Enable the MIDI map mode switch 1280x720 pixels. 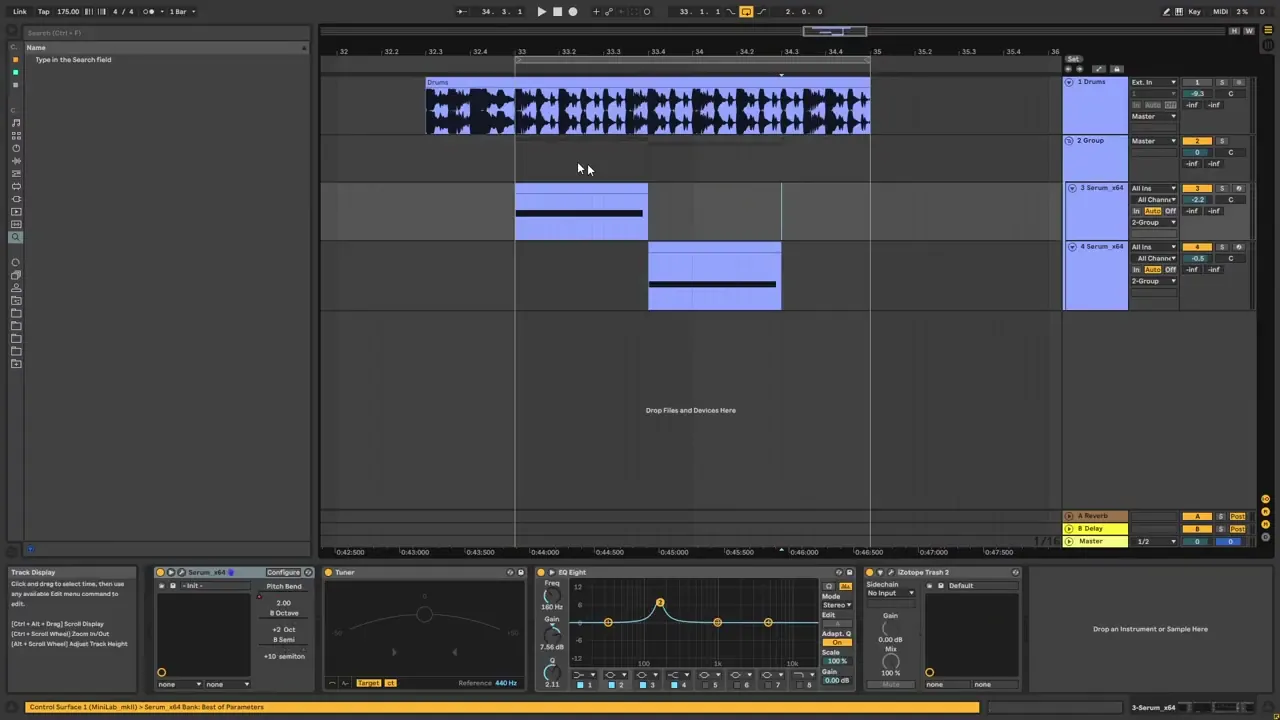tap(1220, 12)
